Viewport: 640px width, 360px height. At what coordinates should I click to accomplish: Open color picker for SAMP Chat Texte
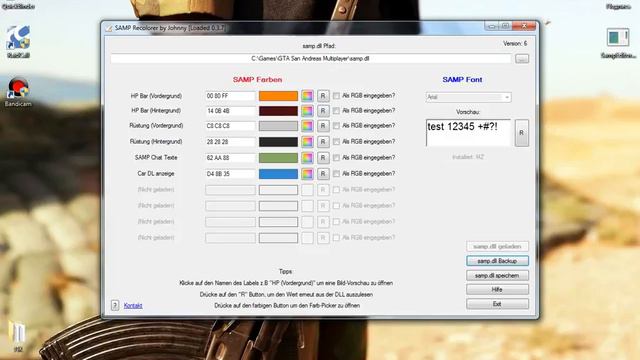click(307, 158)
